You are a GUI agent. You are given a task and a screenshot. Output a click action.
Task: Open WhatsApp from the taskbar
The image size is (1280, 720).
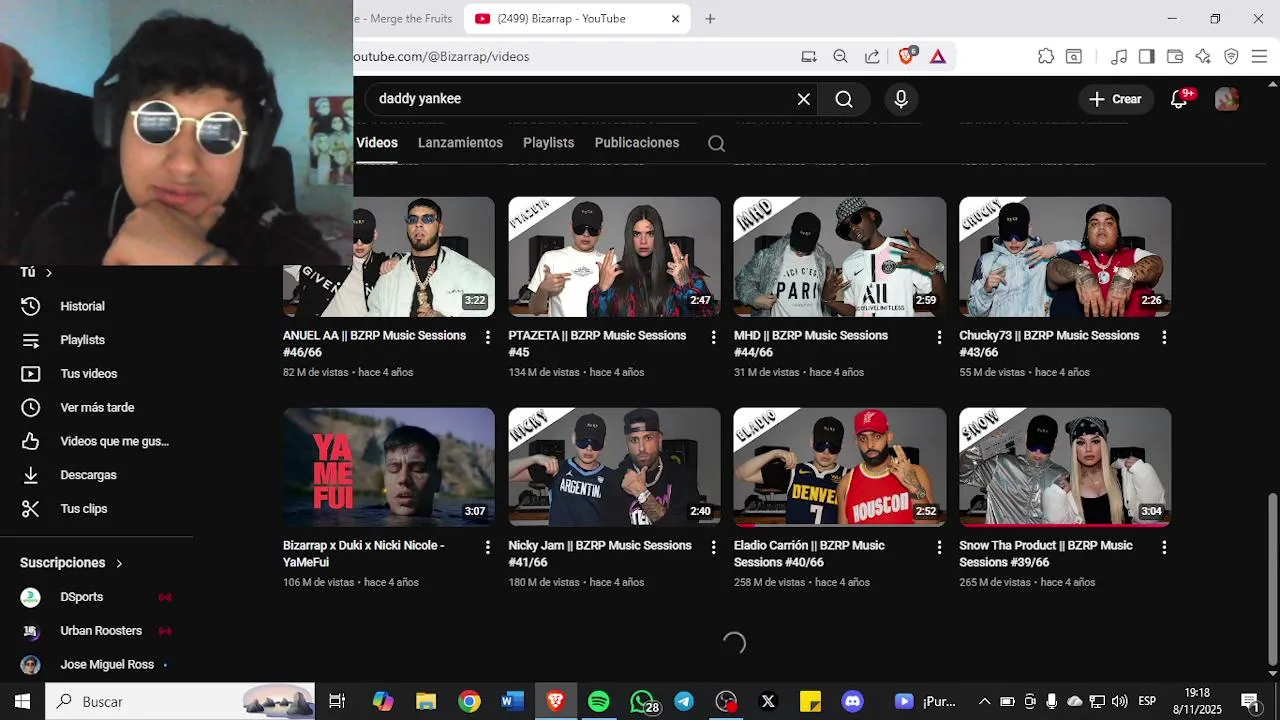click(x=643, y=702)
